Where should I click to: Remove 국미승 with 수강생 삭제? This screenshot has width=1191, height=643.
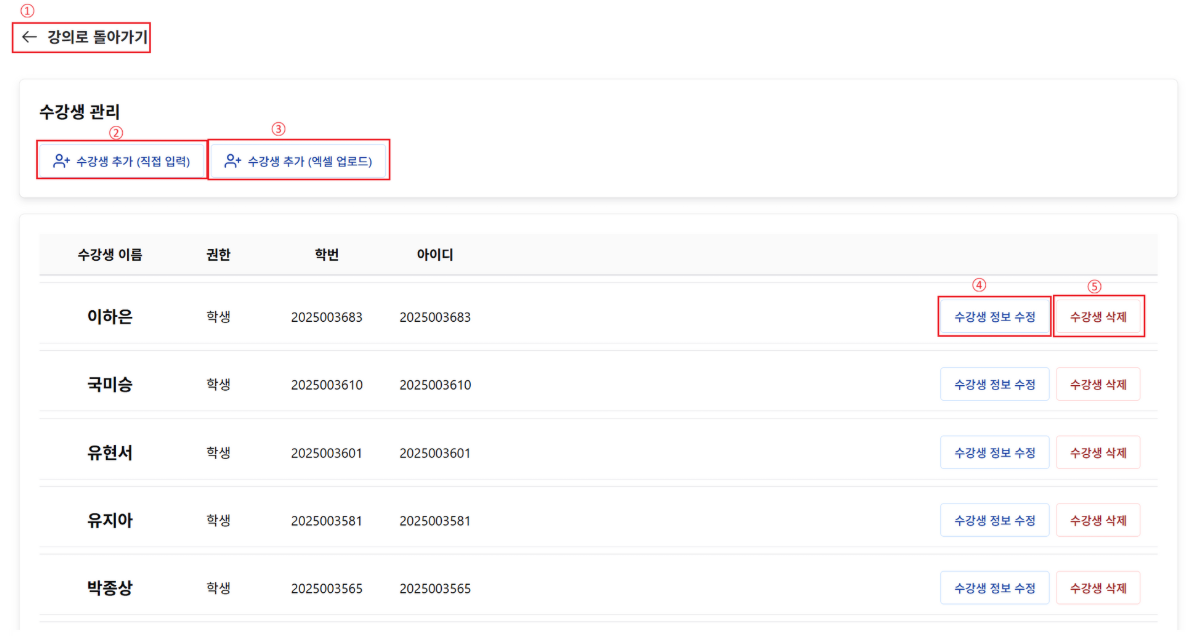pyautogui.click(x=1098, y=384)
